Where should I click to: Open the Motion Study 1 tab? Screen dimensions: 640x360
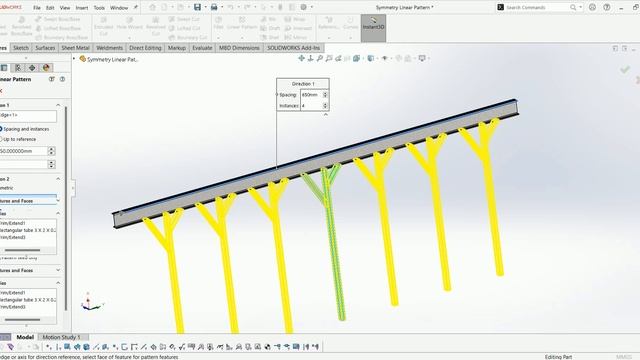pos(62,337)
